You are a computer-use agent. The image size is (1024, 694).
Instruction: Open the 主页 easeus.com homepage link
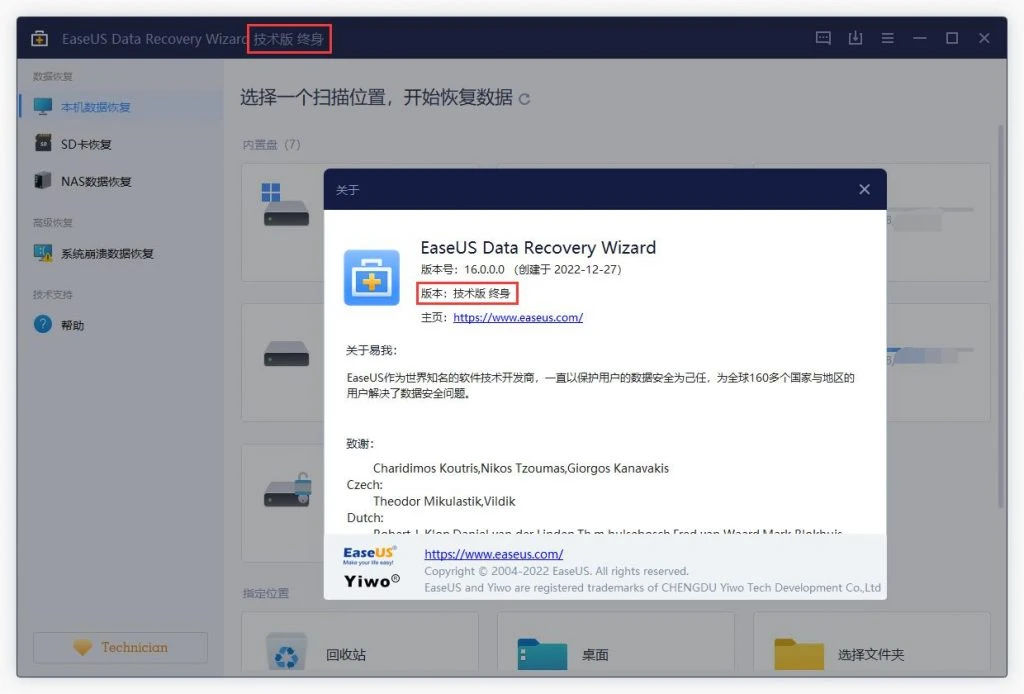click(517, 317)
